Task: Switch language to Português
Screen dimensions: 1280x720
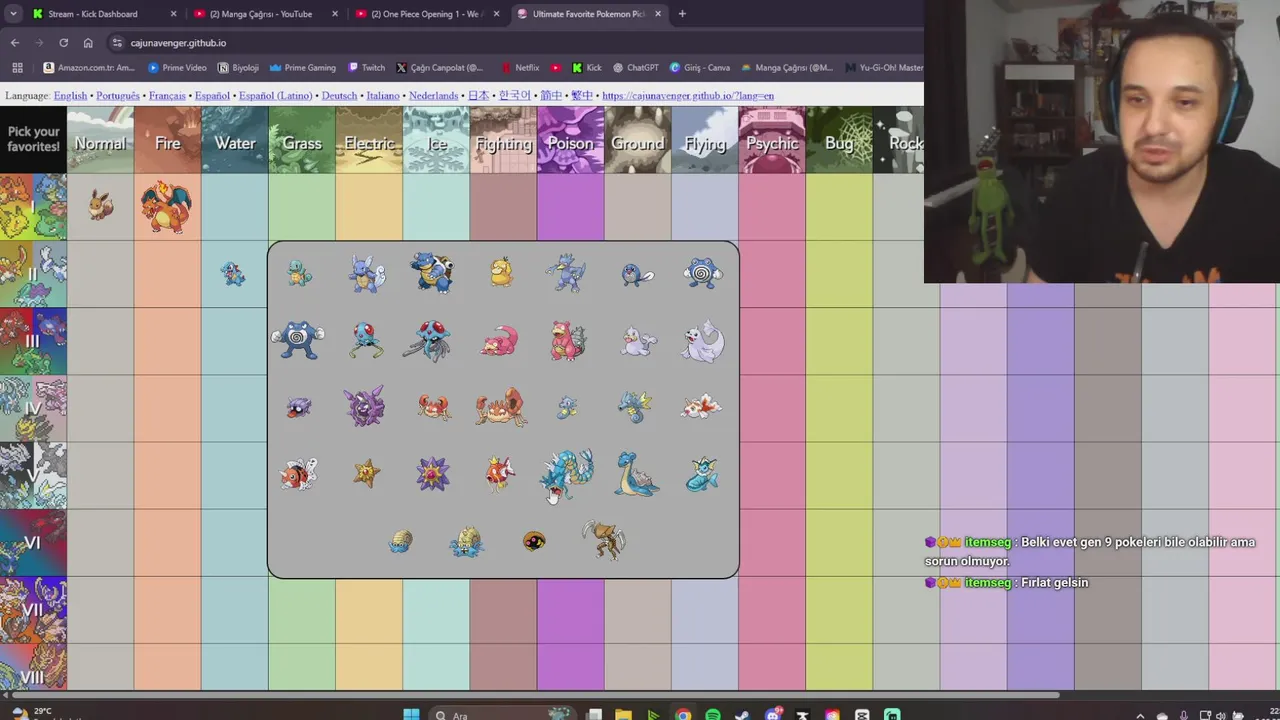Action: click(x=118, y=96)
